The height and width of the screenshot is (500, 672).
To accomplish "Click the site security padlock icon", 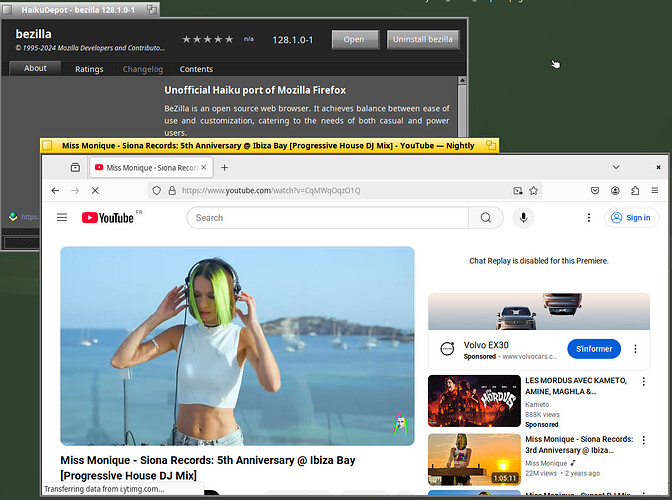I will point(172,191).
